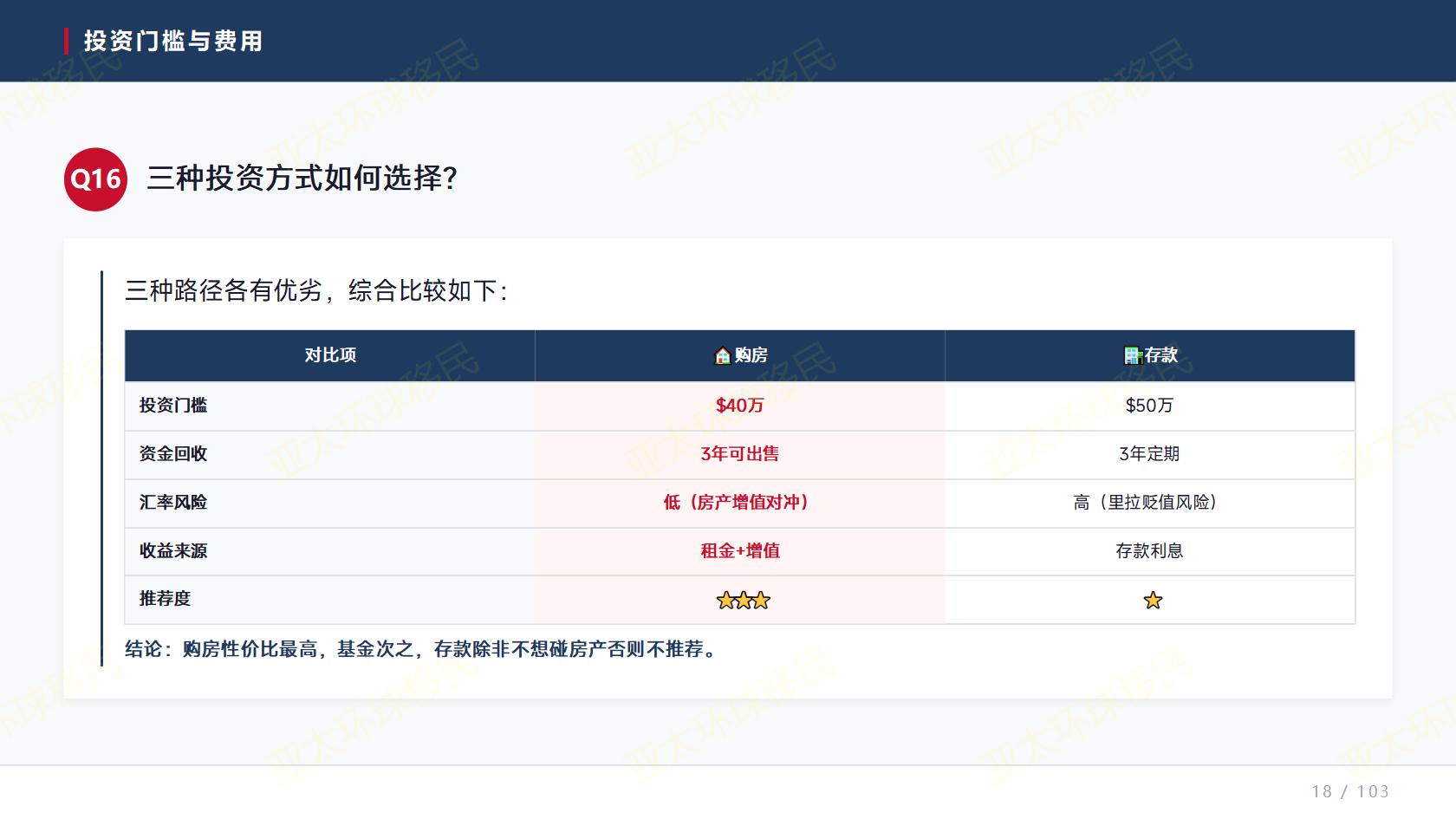This screenshot has width=1456, height=819.
Task: Select the 存款 column header text
Action: [x=1161, y=355]
